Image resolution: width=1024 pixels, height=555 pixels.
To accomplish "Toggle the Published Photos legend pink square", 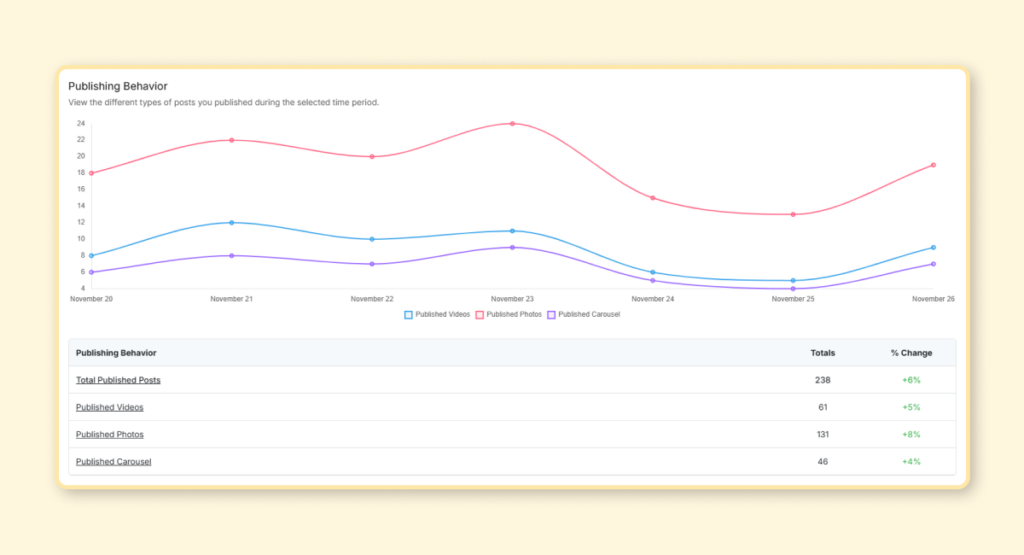I will coord(479,314).
